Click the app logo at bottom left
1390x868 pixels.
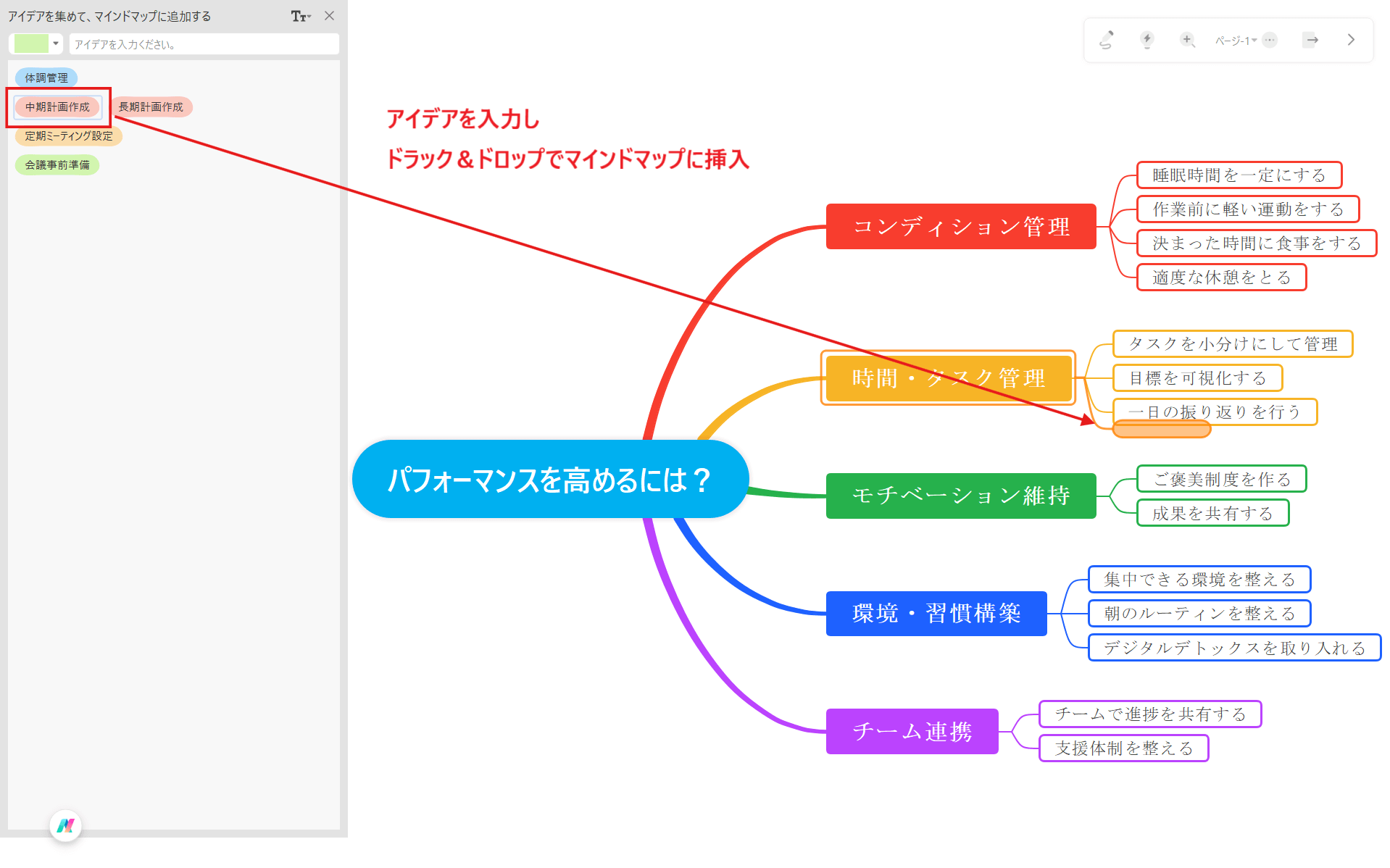(65, 825)
